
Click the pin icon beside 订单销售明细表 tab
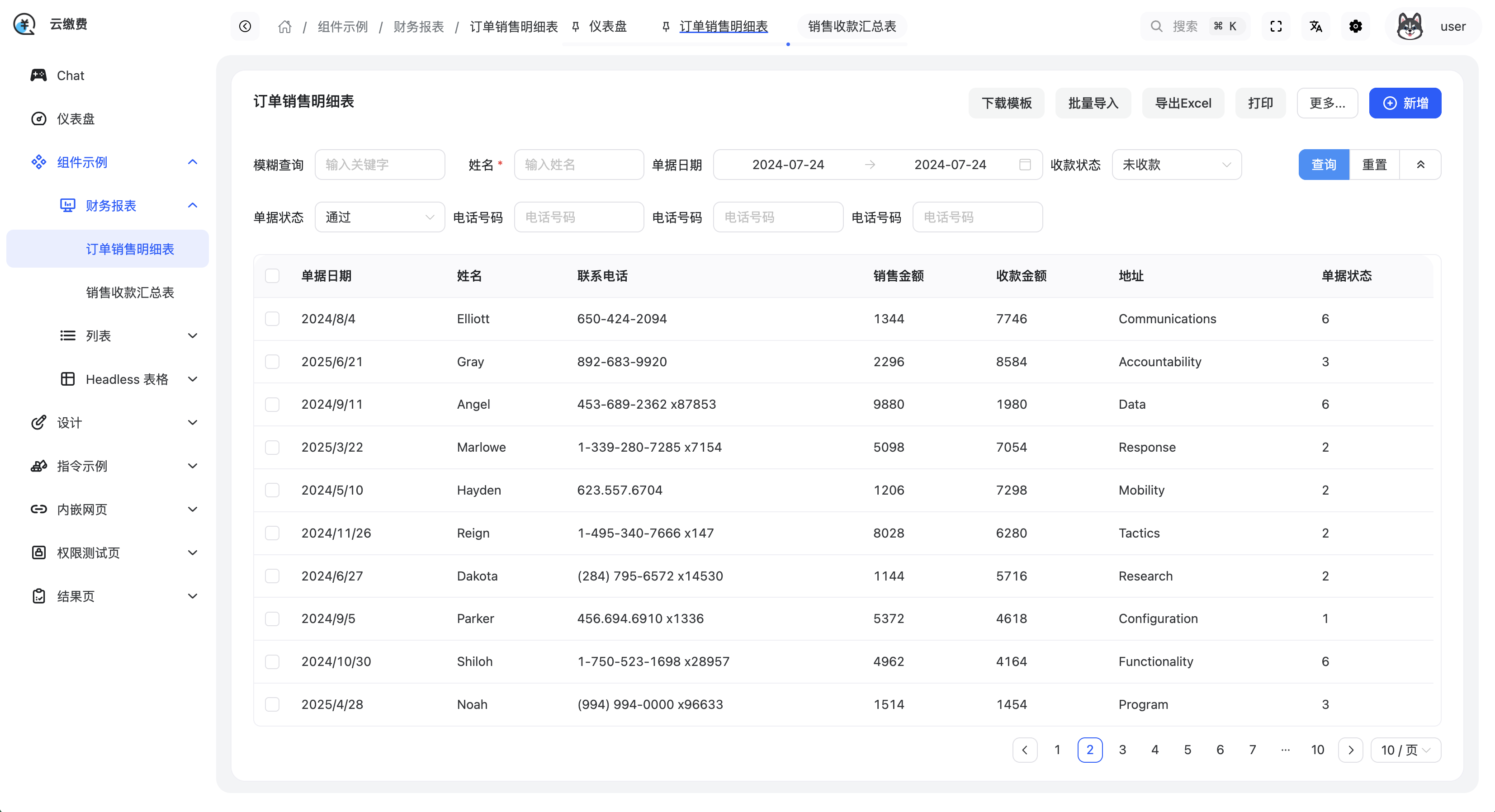[666, 27]
